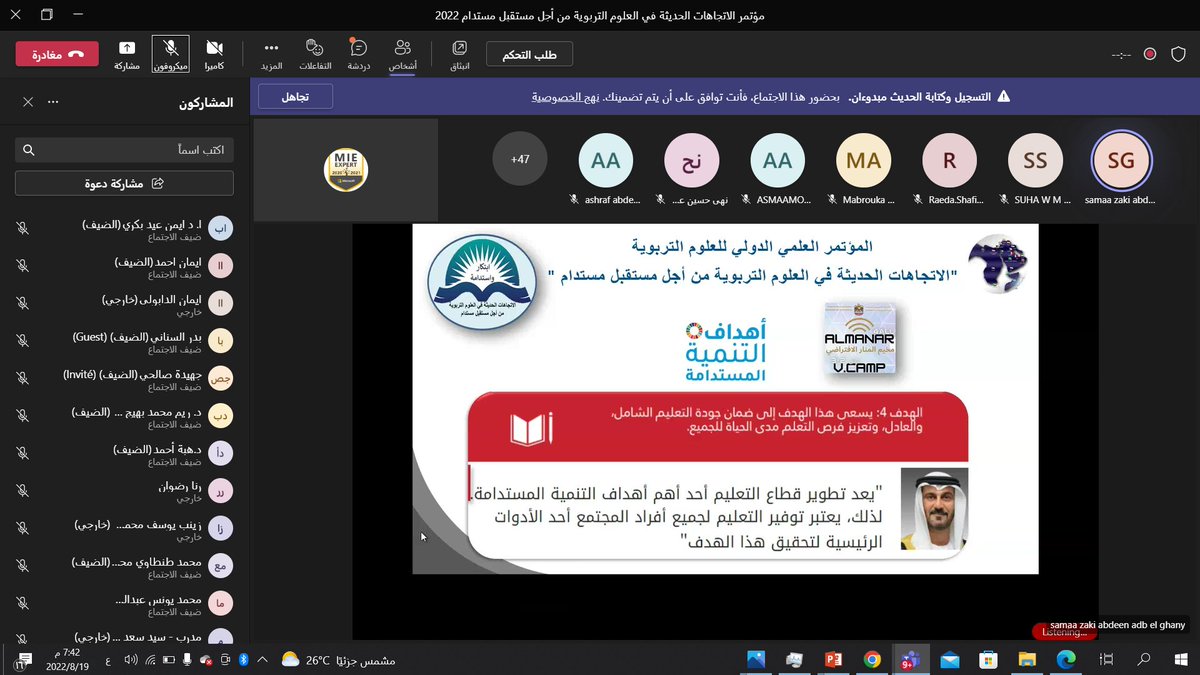Open Photos app in taskbar

(755, 660)
